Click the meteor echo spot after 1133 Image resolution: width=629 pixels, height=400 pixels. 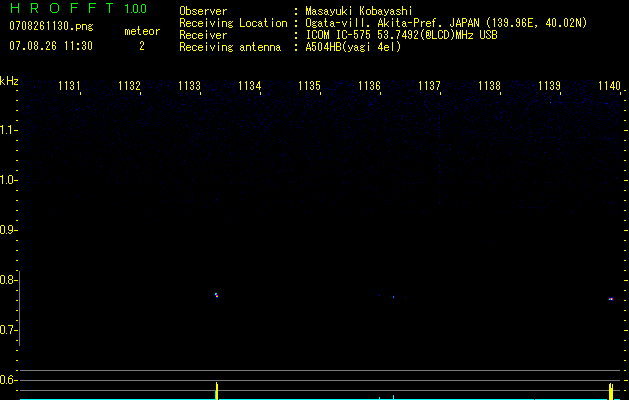(216, 295)
